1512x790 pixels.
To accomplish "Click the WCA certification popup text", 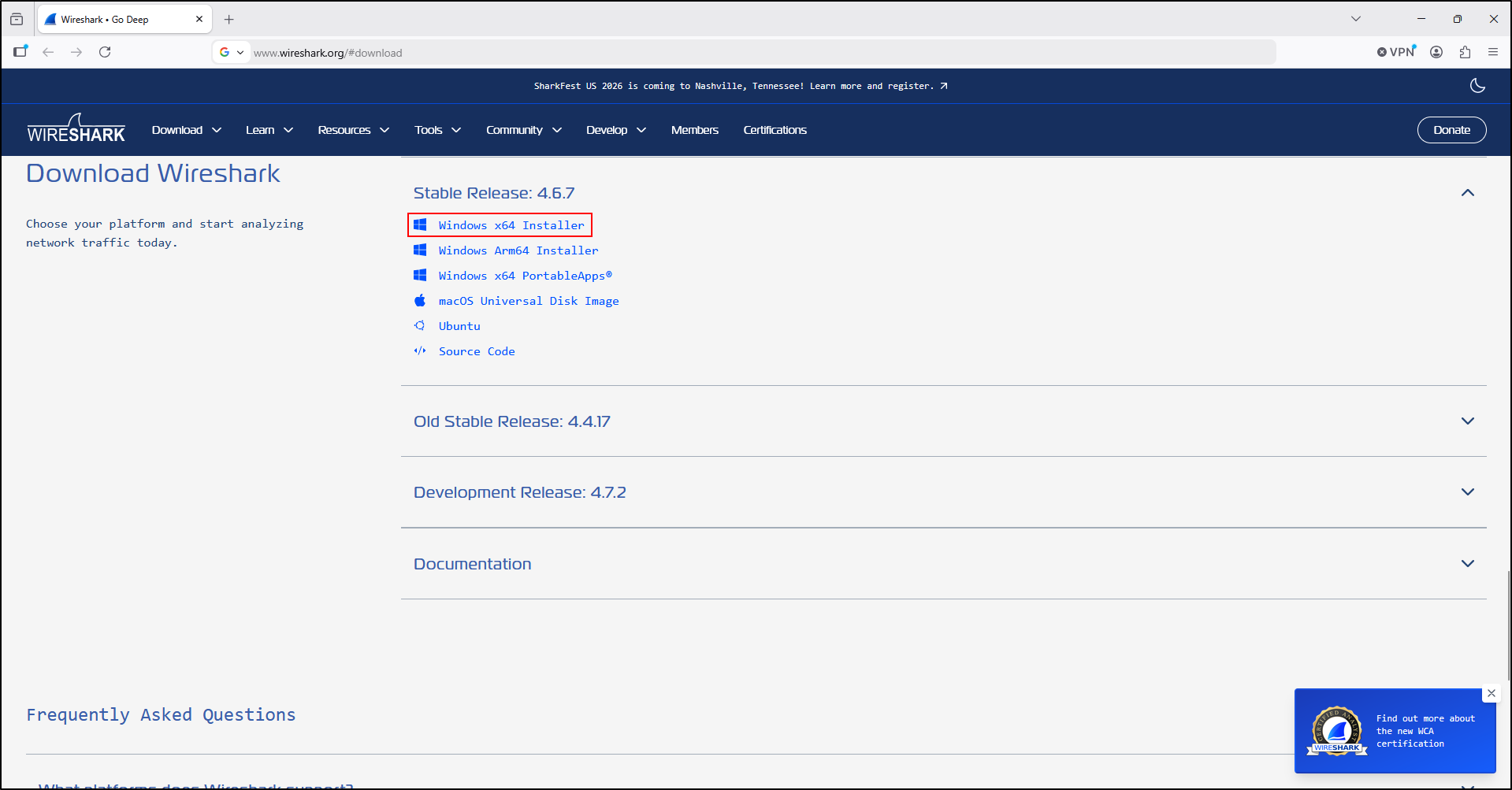I will 1425,731.
